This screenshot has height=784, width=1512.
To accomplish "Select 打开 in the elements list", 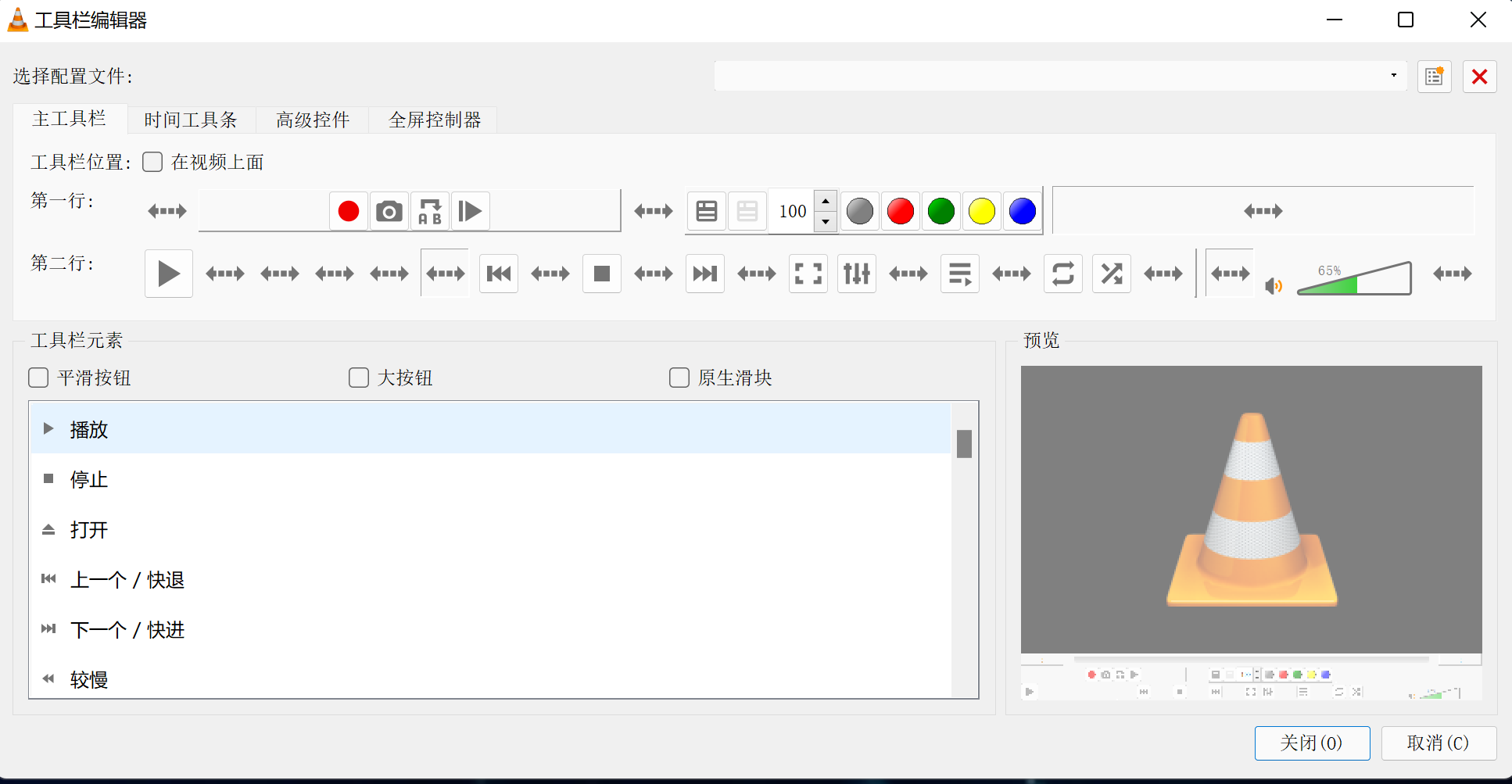I will point(490,529).
